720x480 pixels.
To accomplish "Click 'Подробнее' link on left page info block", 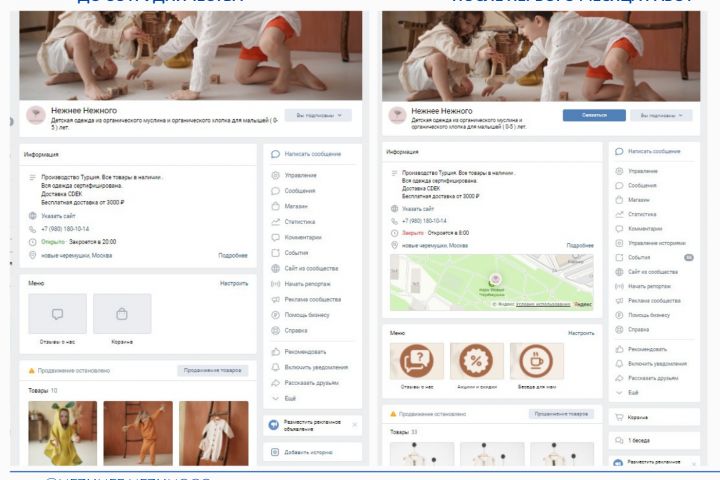I will (x=233, y=255).
